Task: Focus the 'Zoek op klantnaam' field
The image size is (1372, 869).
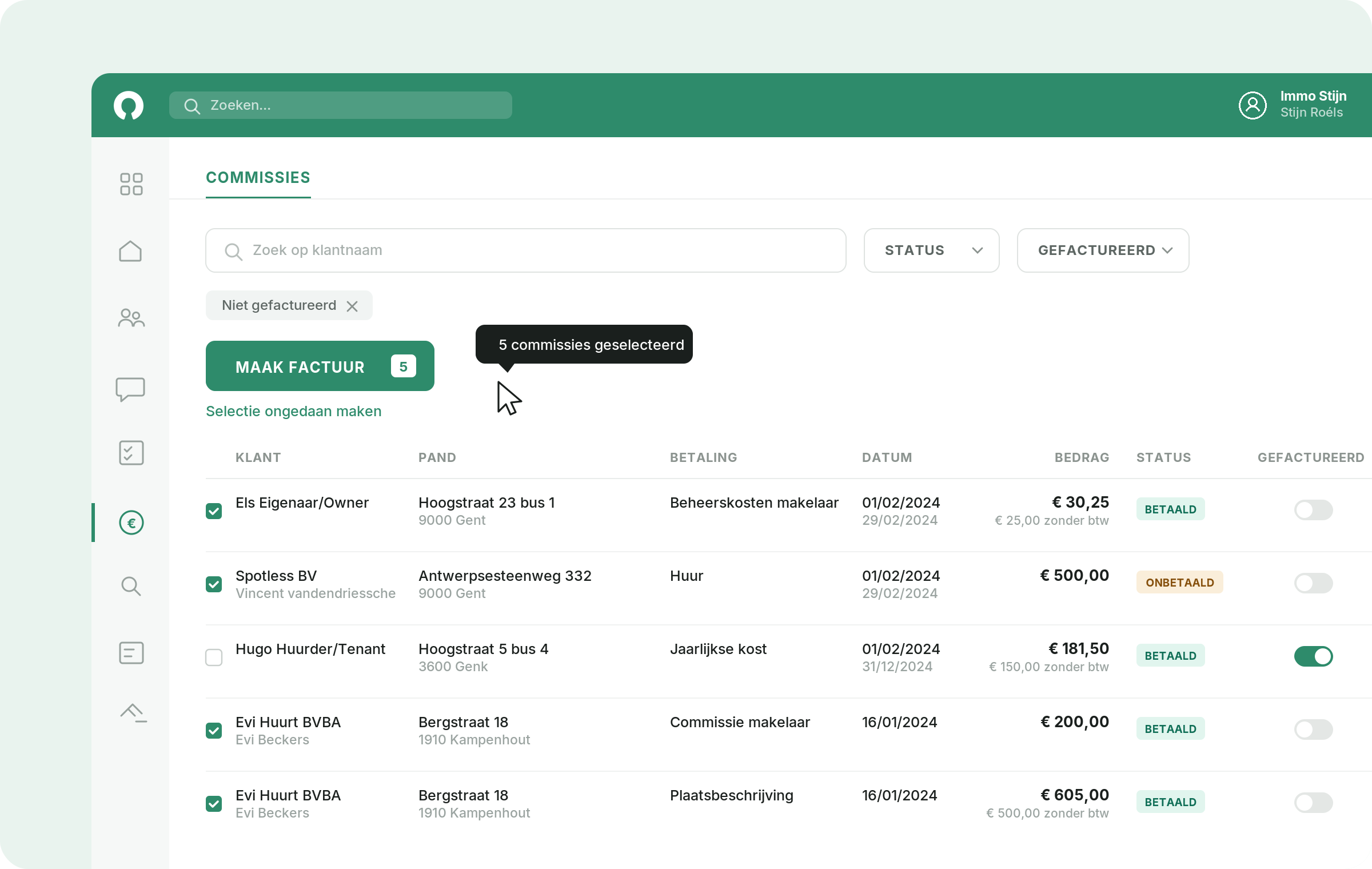Action: [525, 250]
